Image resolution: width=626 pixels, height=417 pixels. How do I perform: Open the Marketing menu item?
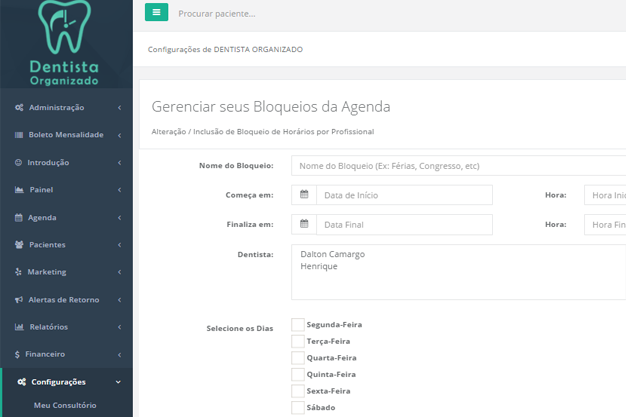(66, 272)
